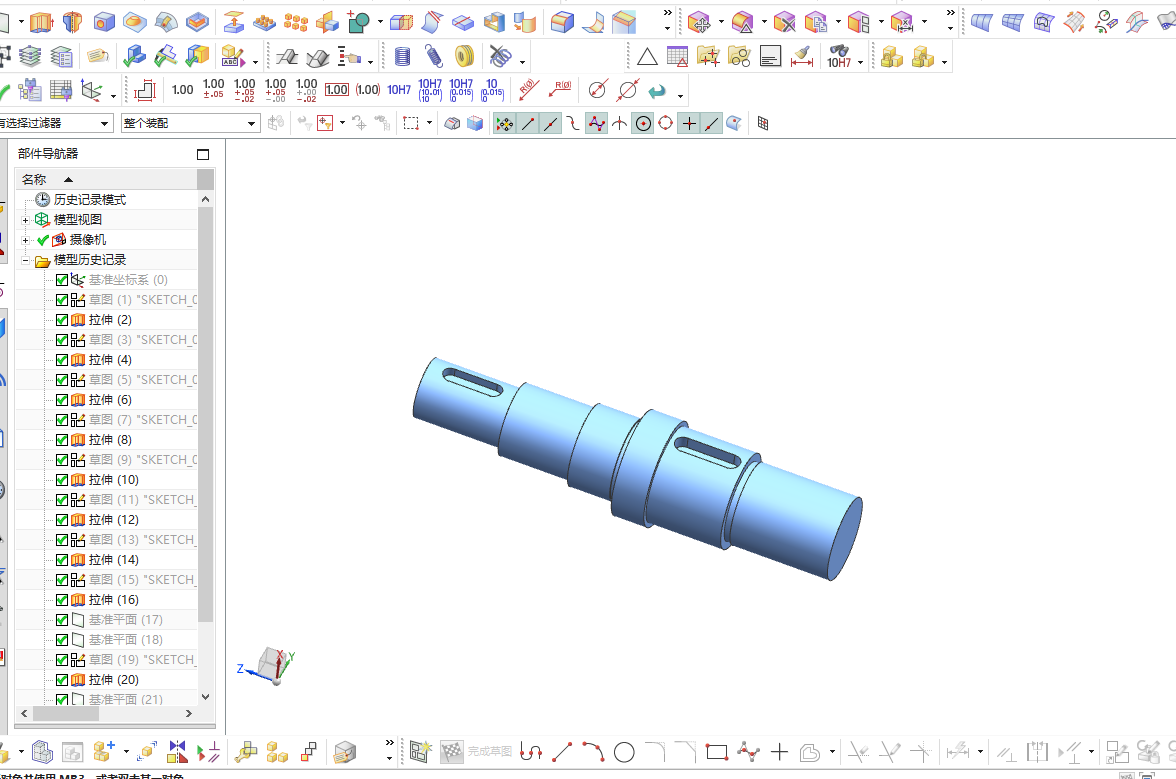Click 历史记录模式 in part navigator
The image size is (1176, 779).
[89, 200]
